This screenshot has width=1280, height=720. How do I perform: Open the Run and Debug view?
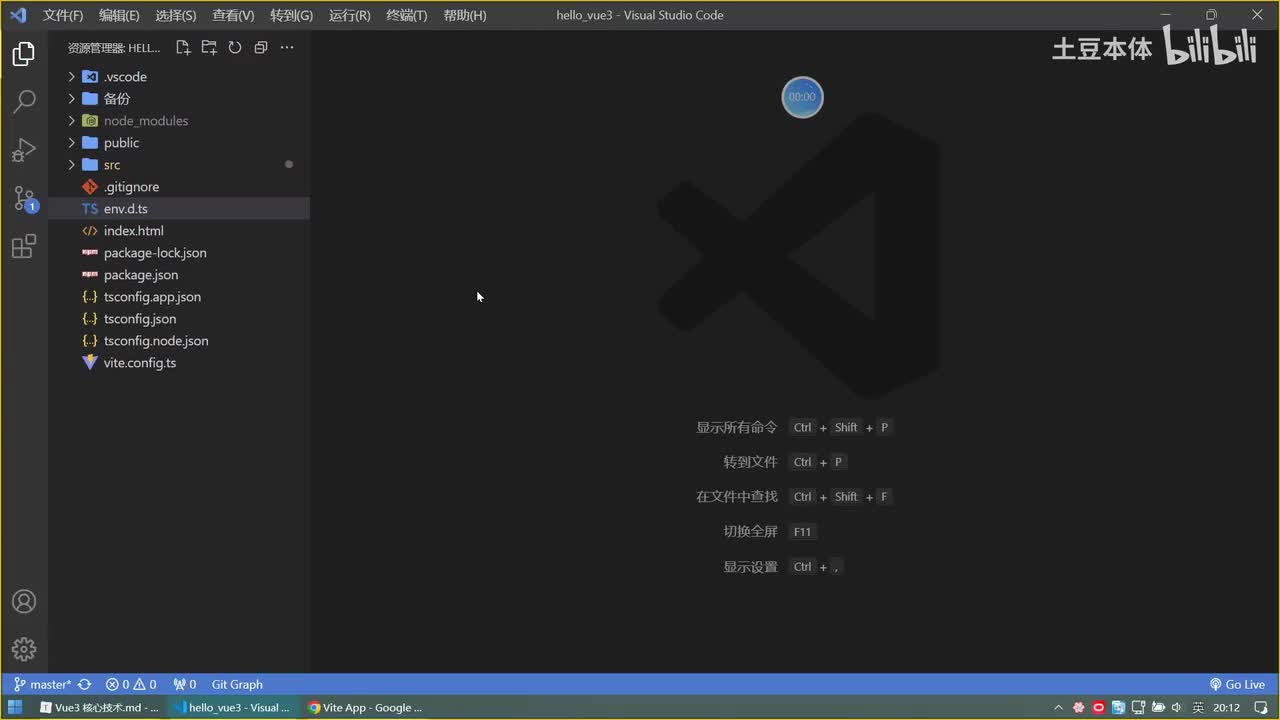[24, 150]
